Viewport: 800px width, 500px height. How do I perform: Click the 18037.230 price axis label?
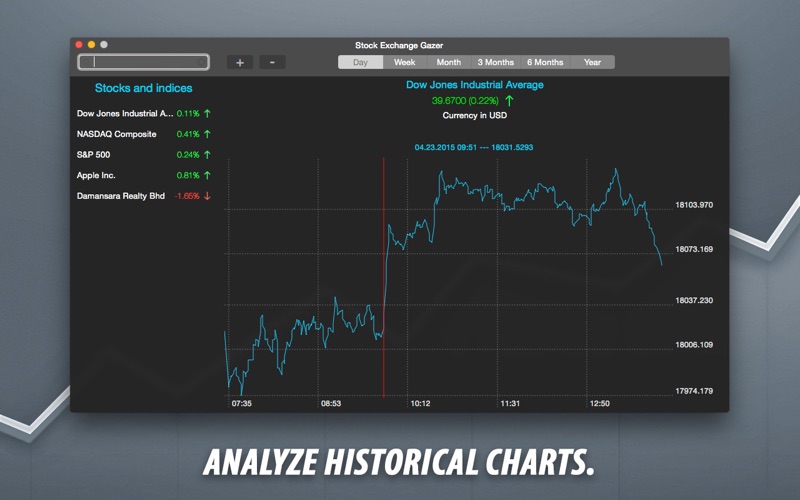(694, 301)
